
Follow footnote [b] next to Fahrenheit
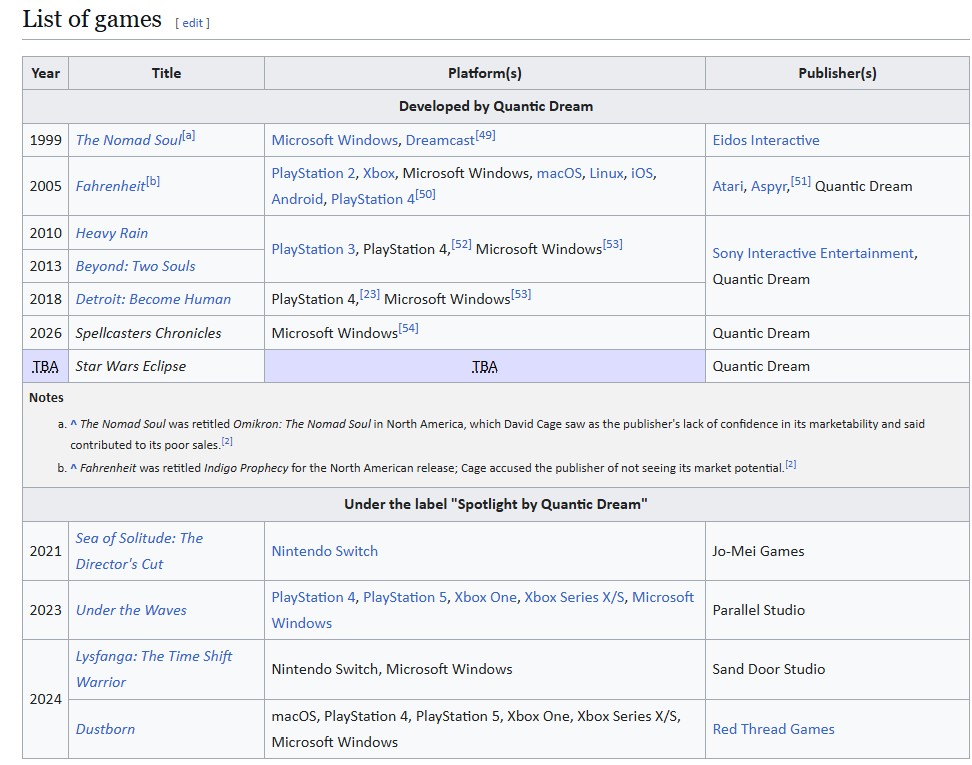pos(153,181)
